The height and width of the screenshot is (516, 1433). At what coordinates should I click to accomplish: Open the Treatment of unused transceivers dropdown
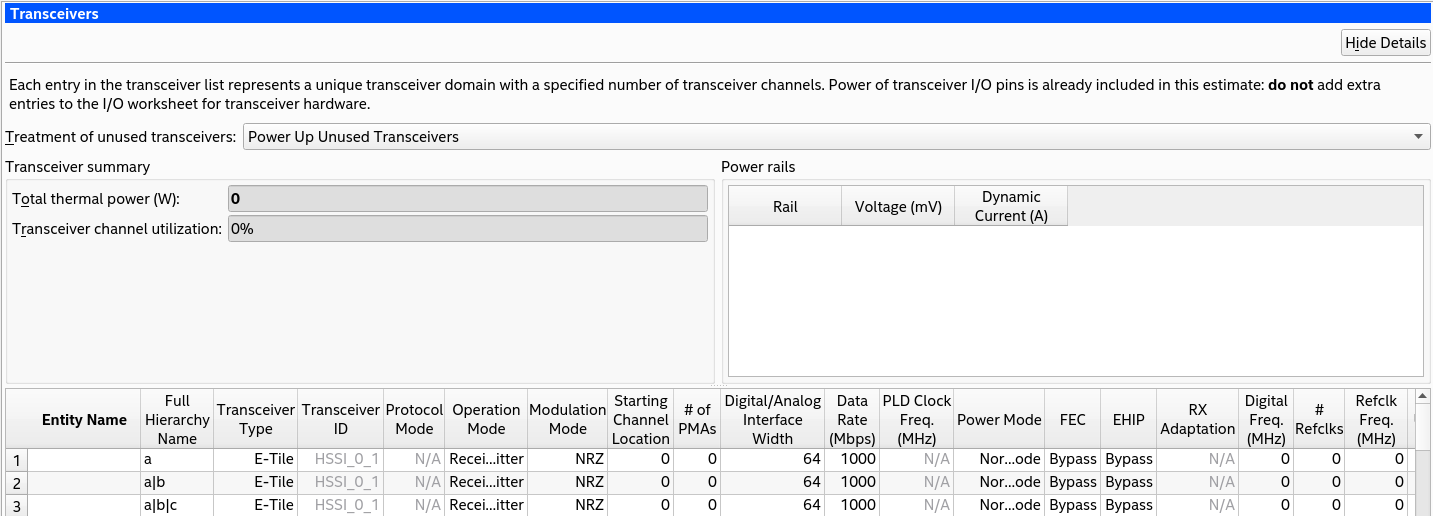coord(836,136)
